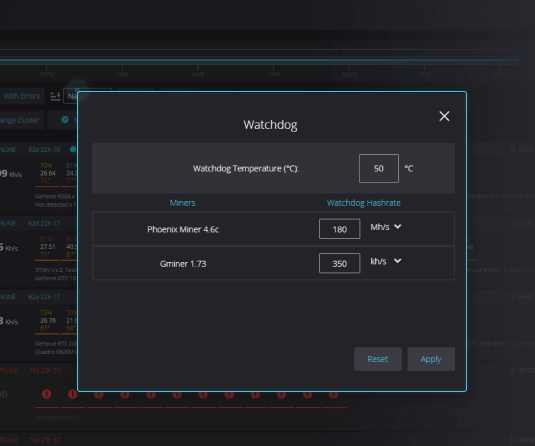Click the Miners column header
The width and height of the screenshot is (535, 446).
(x=183, y=203)
